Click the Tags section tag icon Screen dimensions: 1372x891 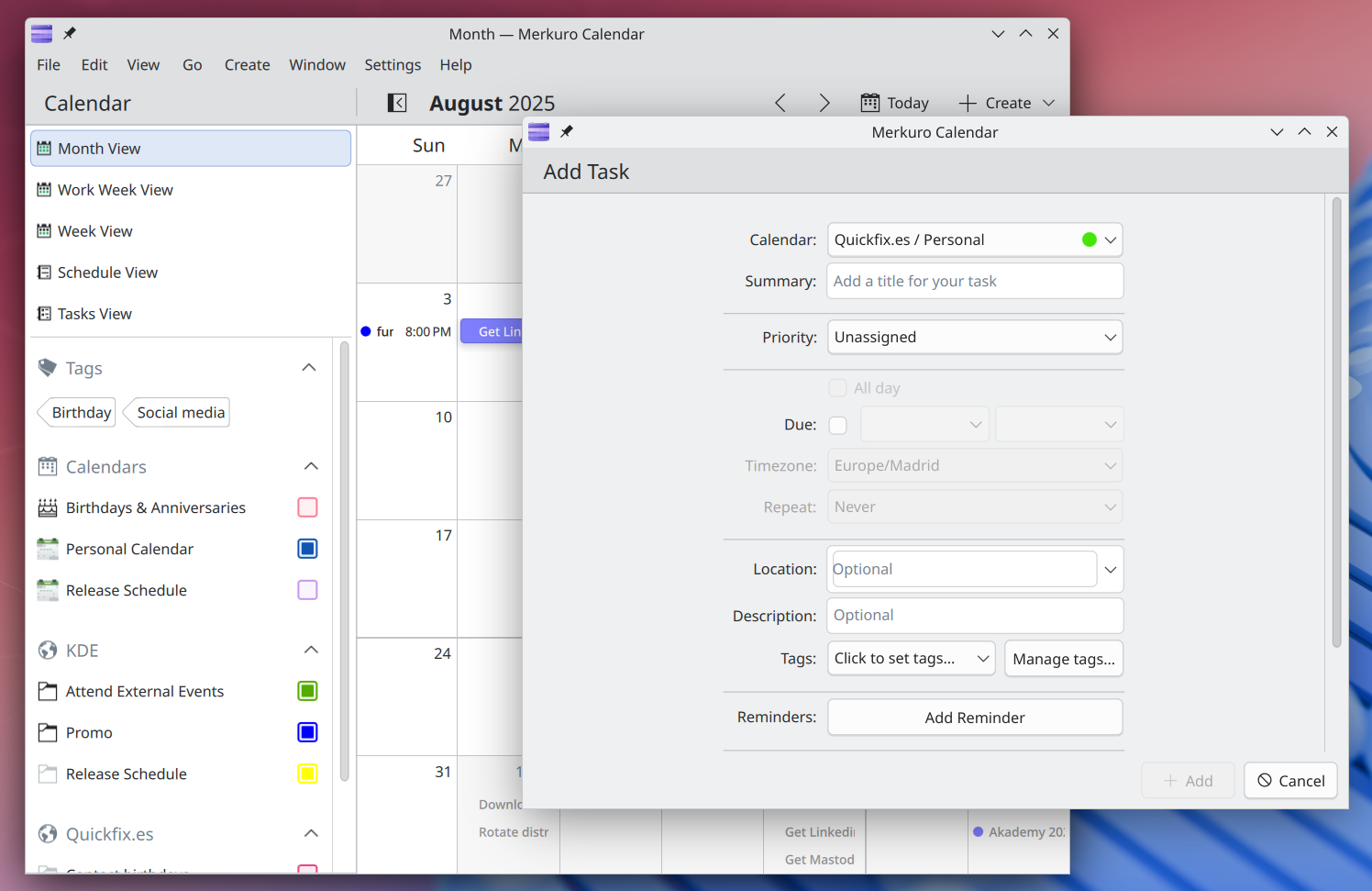(x=48, y=368)
